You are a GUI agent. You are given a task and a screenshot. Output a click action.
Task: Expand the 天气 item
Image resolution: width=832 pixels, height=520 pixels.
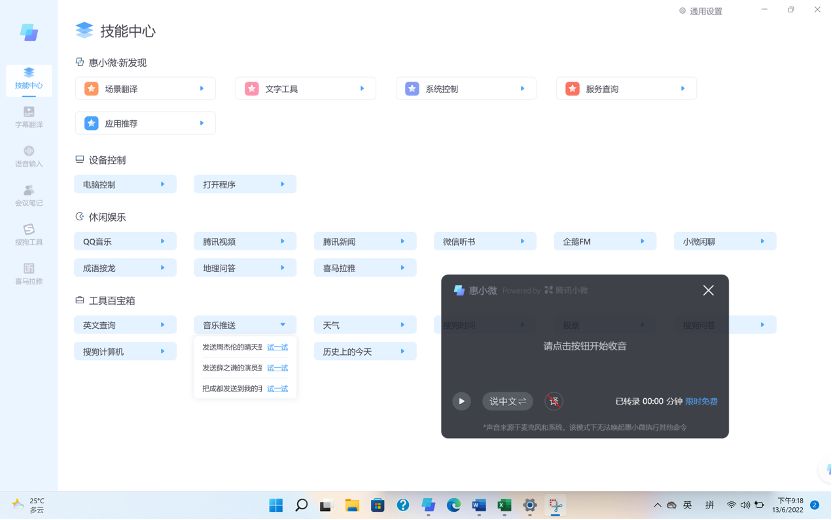click(365, 325)
